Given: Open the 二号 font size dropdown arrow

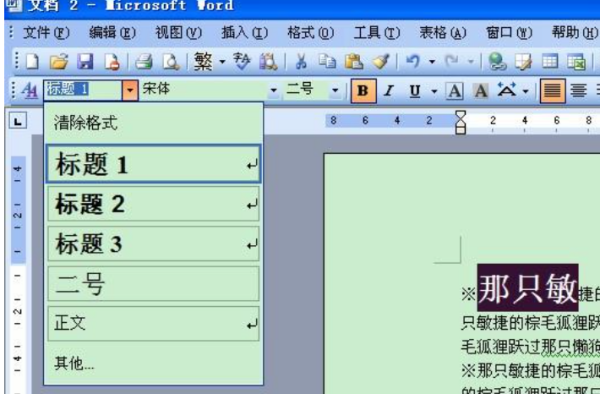Looking at the screenshot, I should (x=335, y=91).
